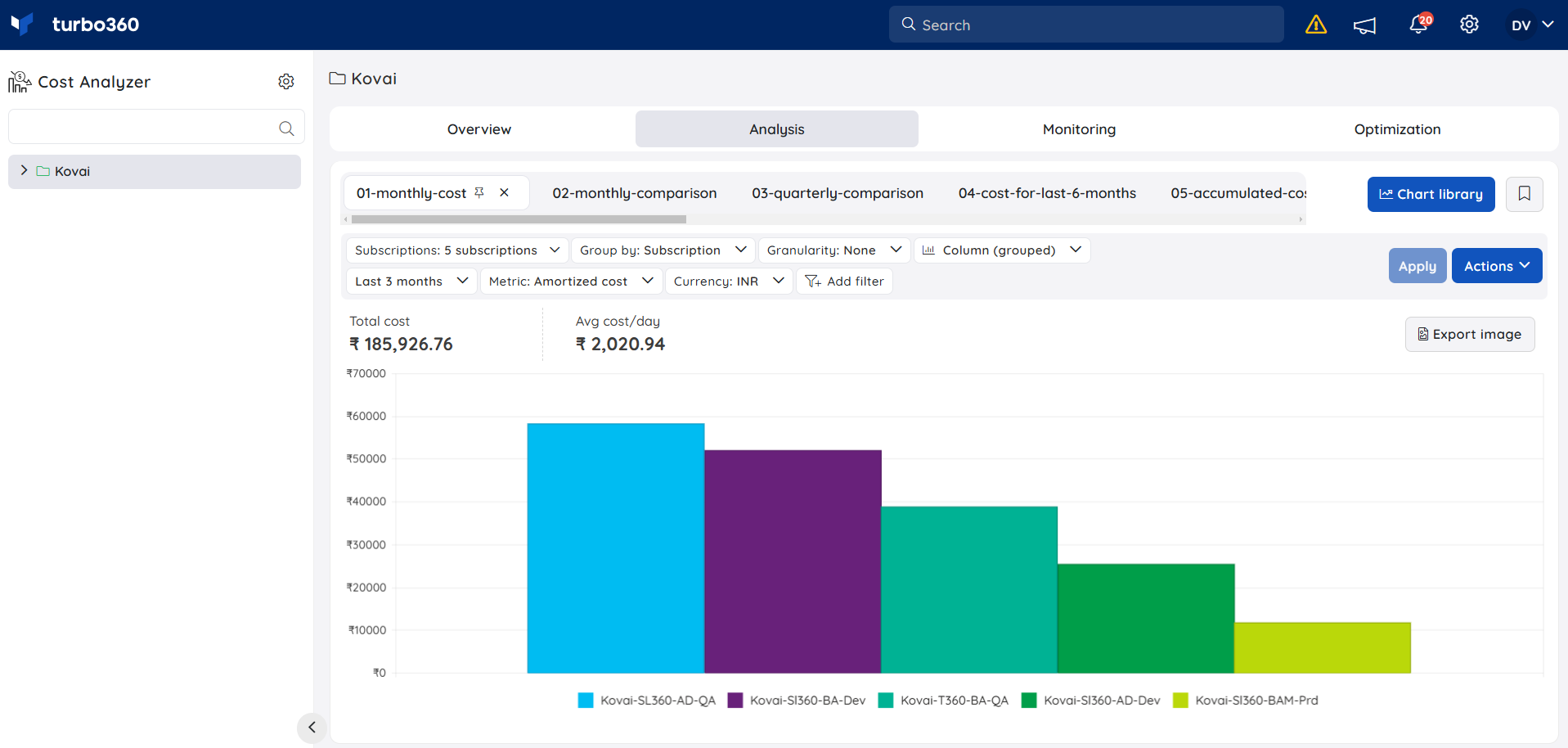Focus the sidebar search input field
1568x748 pixels.
(x=156, y=127)
